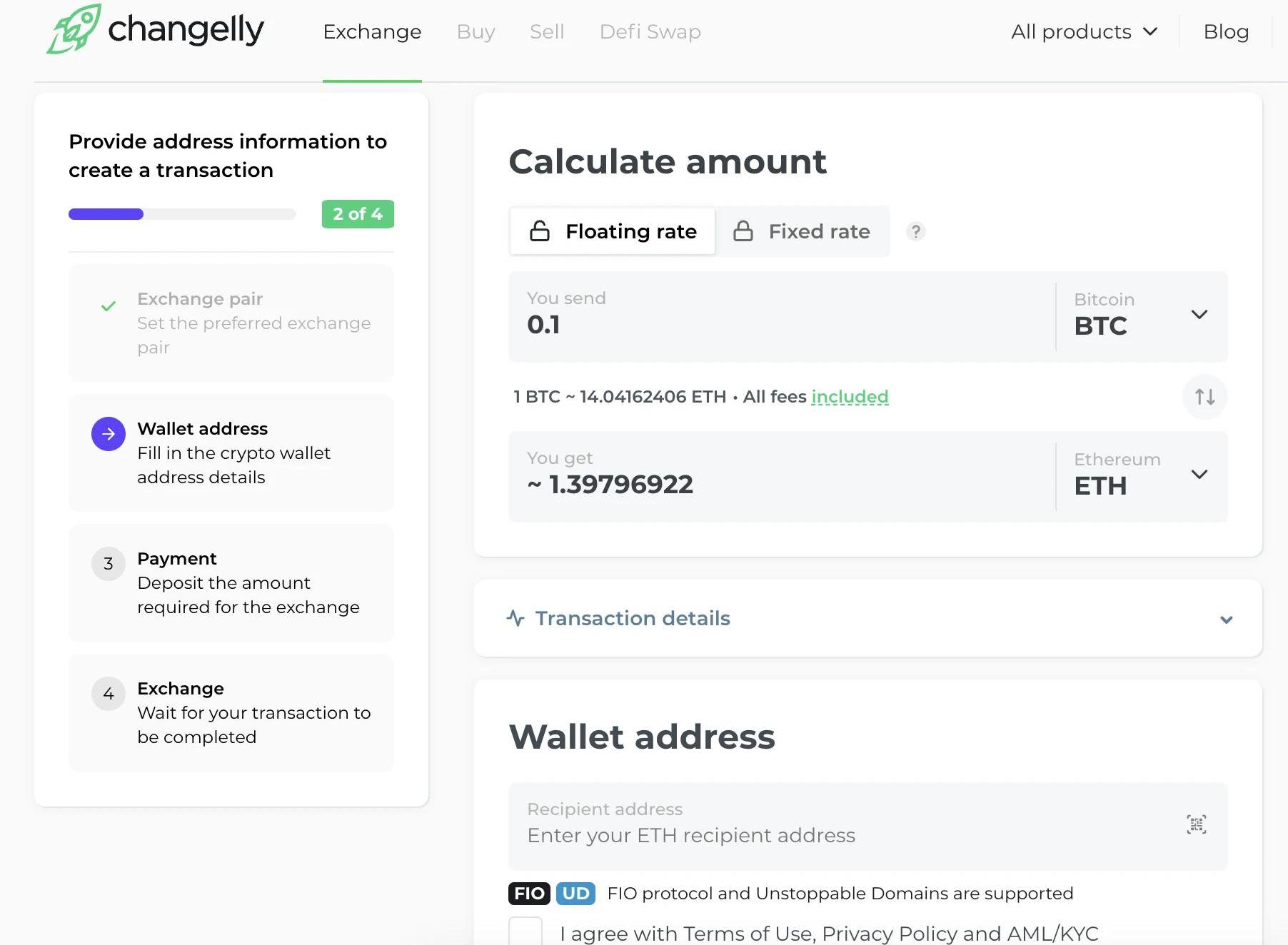Go to the Buy tab
Screen dimensions: 1288x945
coord(476,31)
